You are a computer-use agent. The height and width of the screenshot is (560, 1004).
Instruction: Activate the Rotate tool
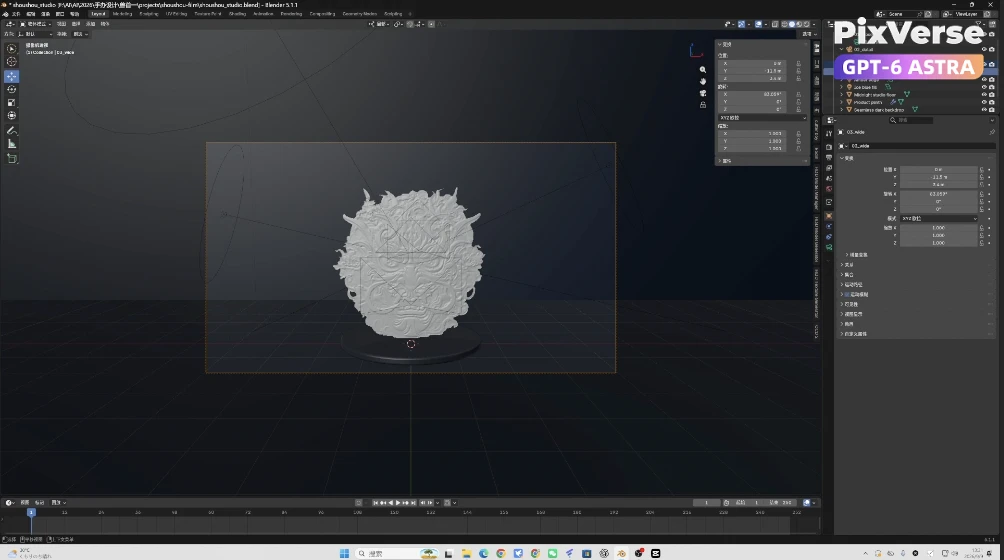[12, 89]
